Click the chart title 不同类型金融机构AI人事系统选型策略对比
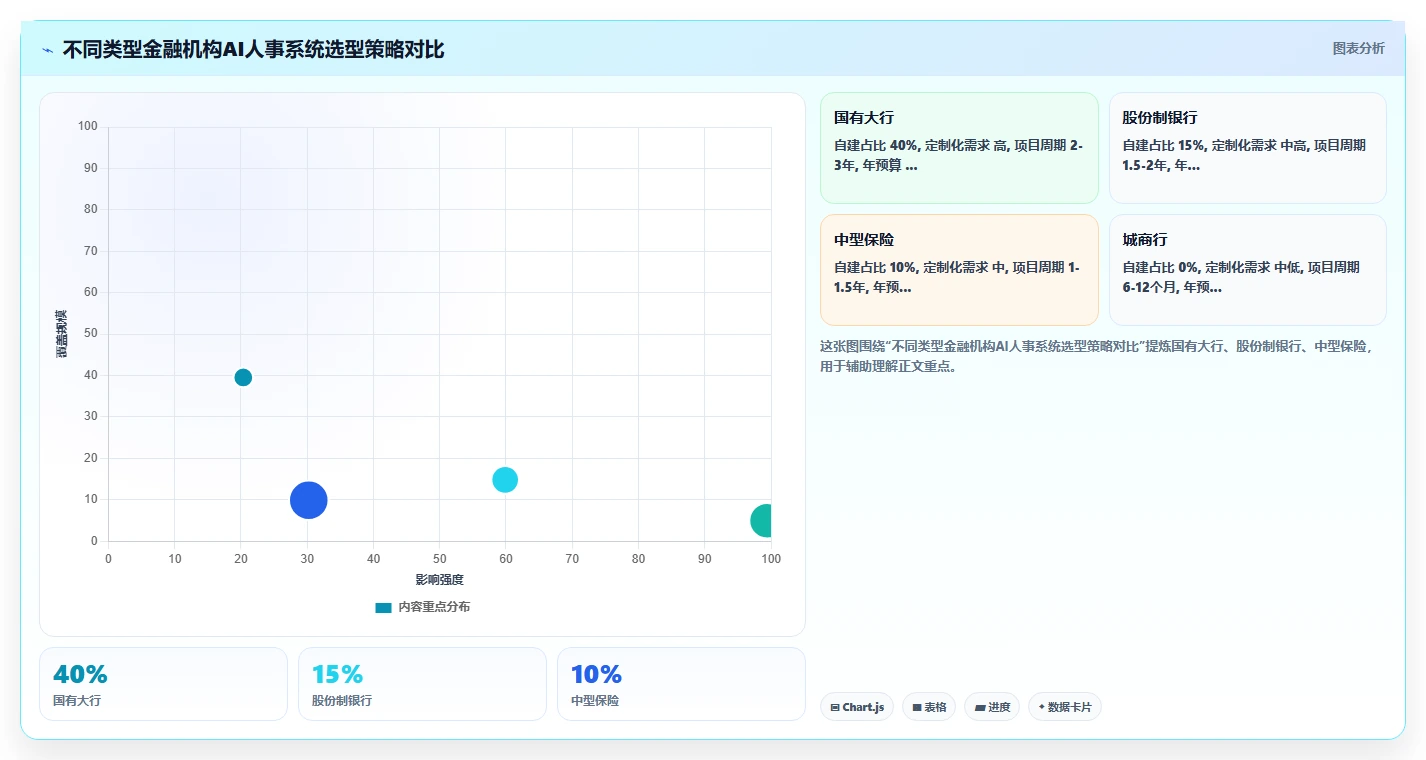 (x=253, y=50)
